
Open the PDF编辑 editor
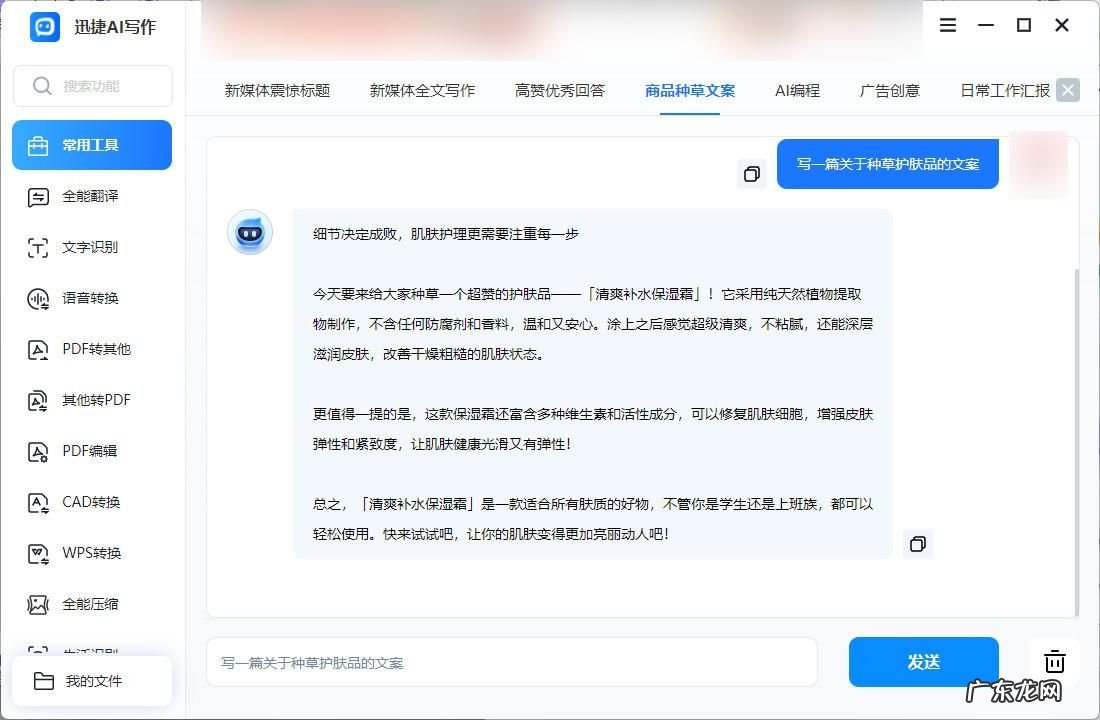(x=89, y=451)
